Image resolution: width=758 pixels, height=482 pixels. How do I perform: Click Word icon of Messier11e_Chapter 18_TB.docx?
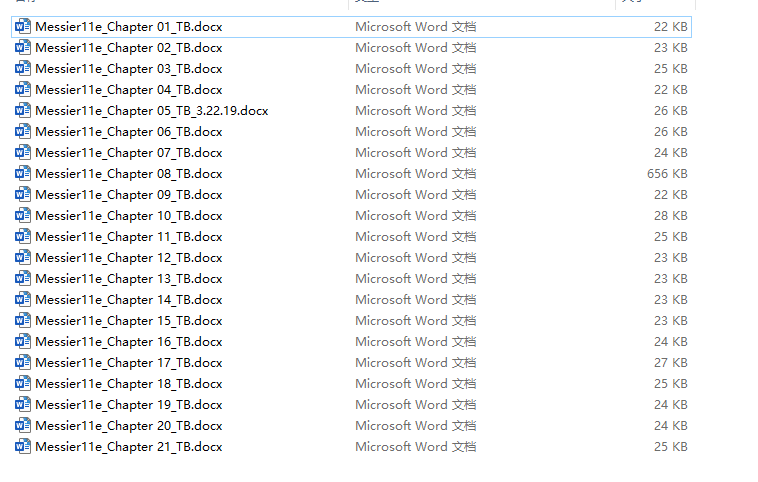(23, 383)
